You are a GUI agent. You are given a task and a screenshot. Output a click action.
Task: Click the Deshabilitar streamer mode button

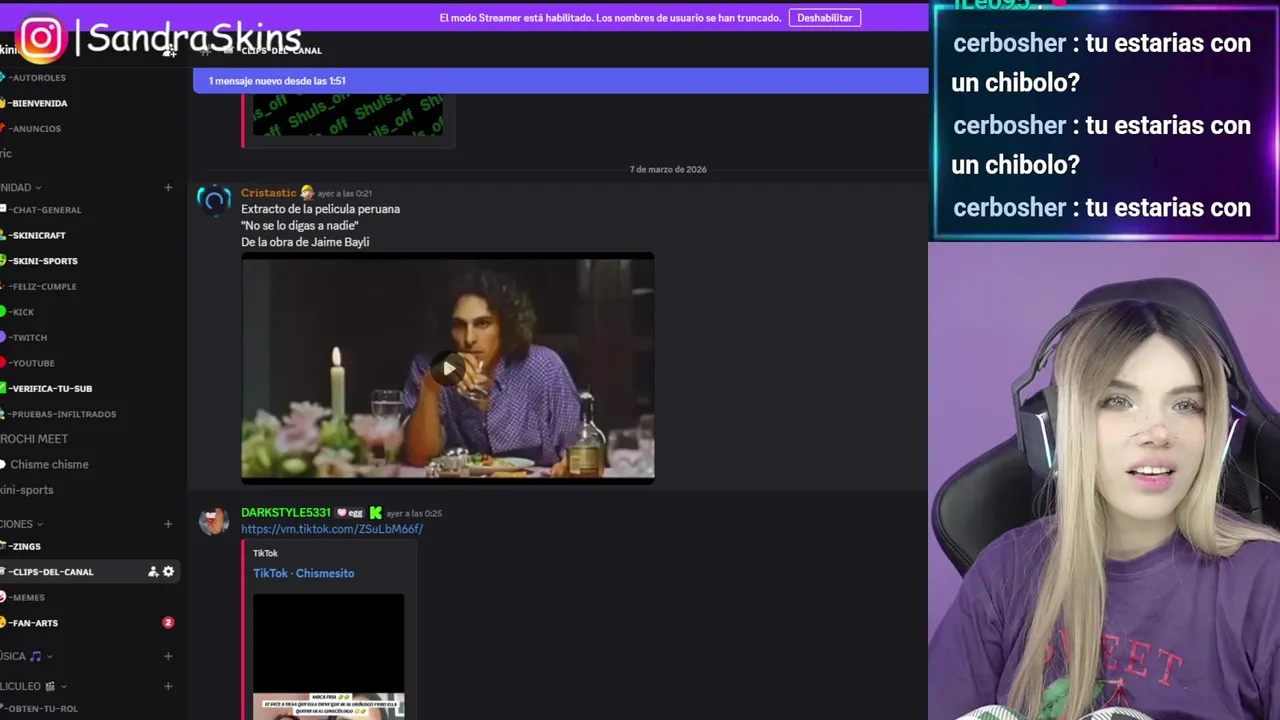(x=825, y=18)
